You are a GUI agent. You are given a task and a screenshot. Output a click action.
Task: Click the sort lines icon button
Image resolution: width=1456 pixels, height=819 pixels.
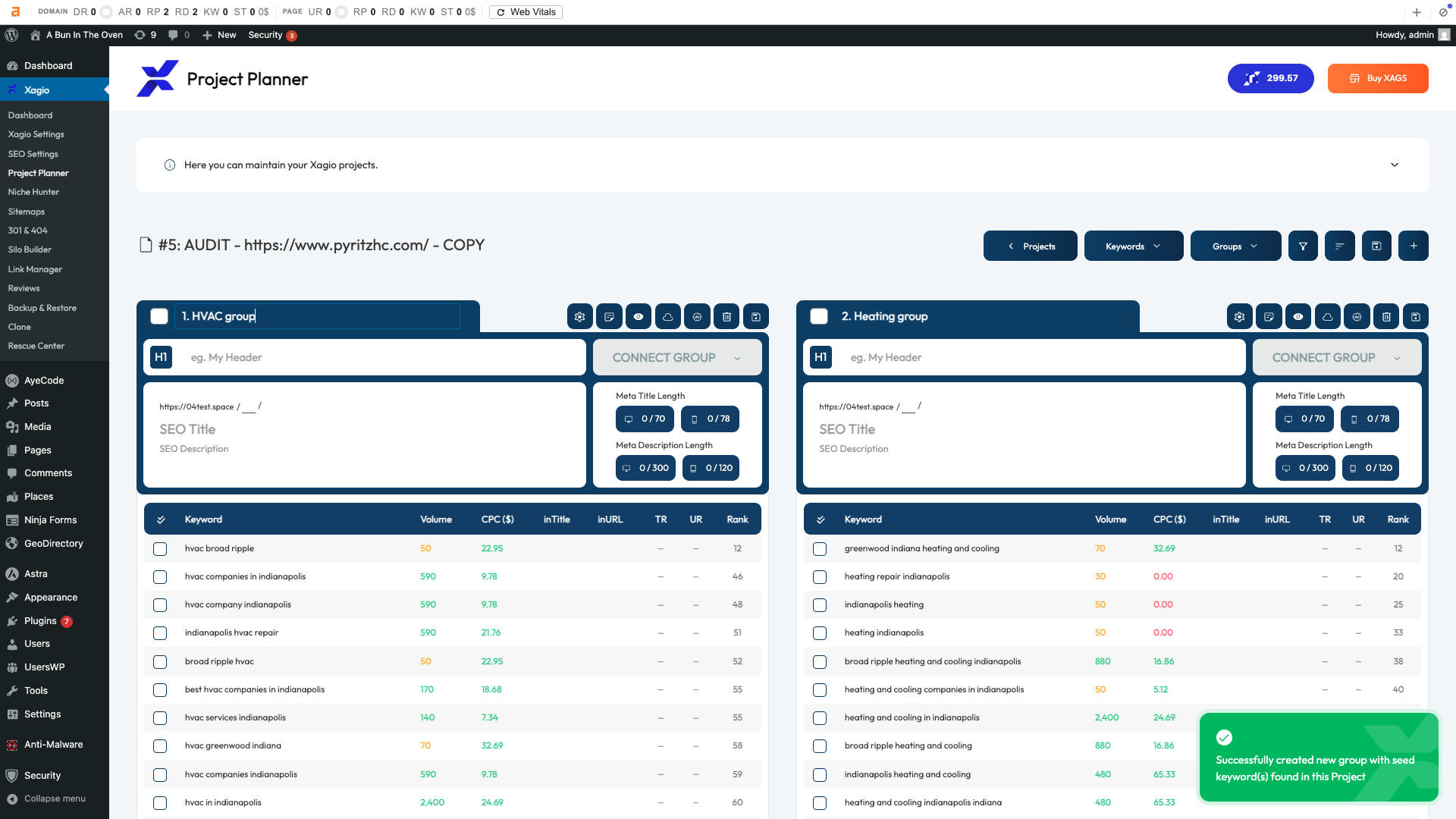click(1340, 246)
